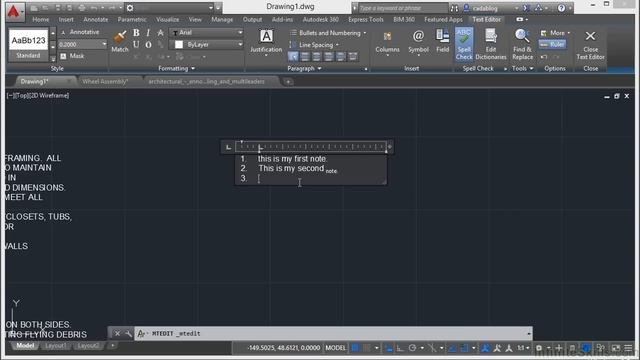Toggle ortho mode in the status bar
The height and width of the screenshot is (360, 640).
(x=400, y=348)
